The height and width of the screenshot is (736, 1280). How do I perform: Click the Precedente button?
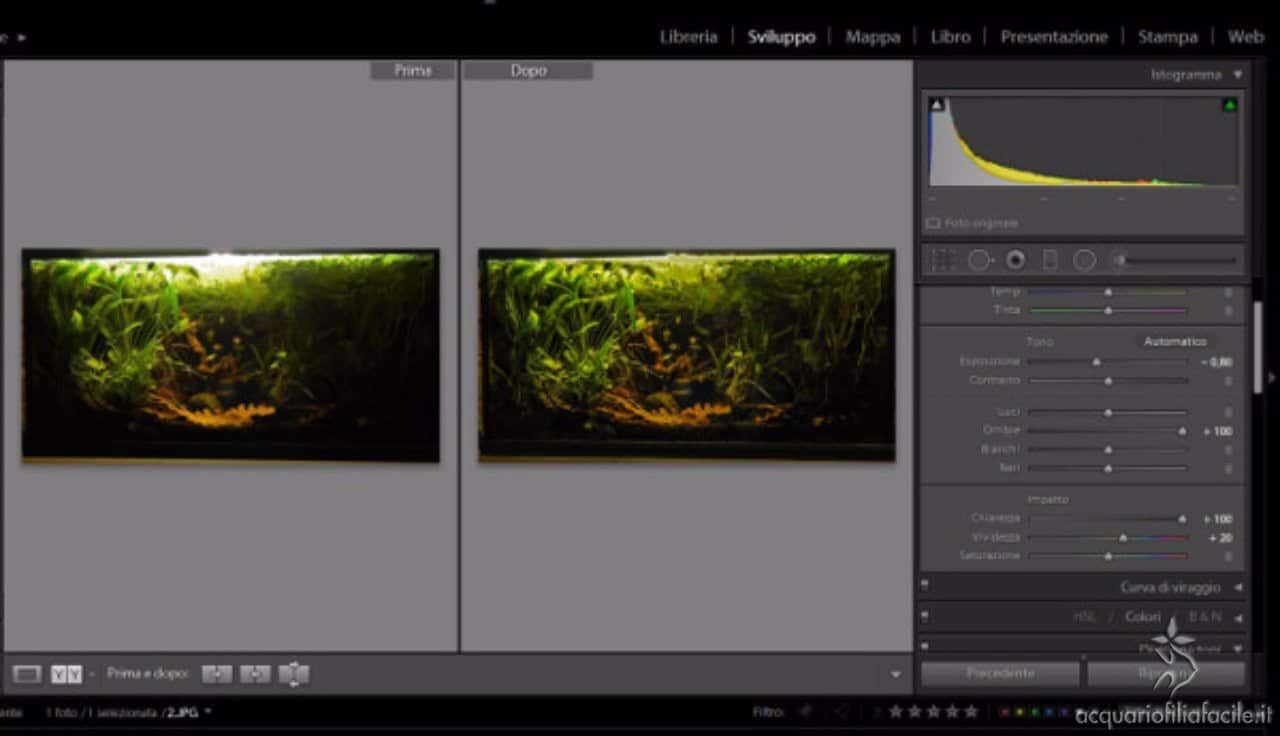coord(1000,673)
